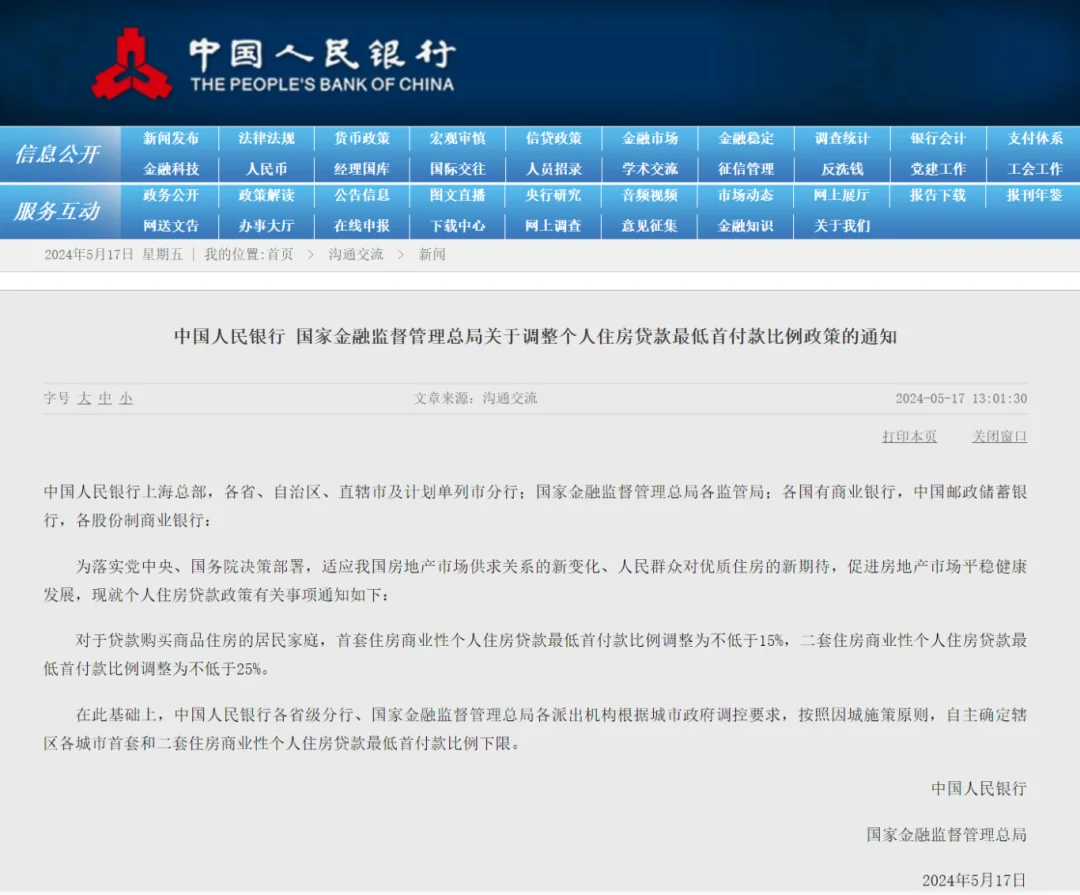
Task: Click 文章来源: 沟通交流 text
Action: click(x=475, y=399)
